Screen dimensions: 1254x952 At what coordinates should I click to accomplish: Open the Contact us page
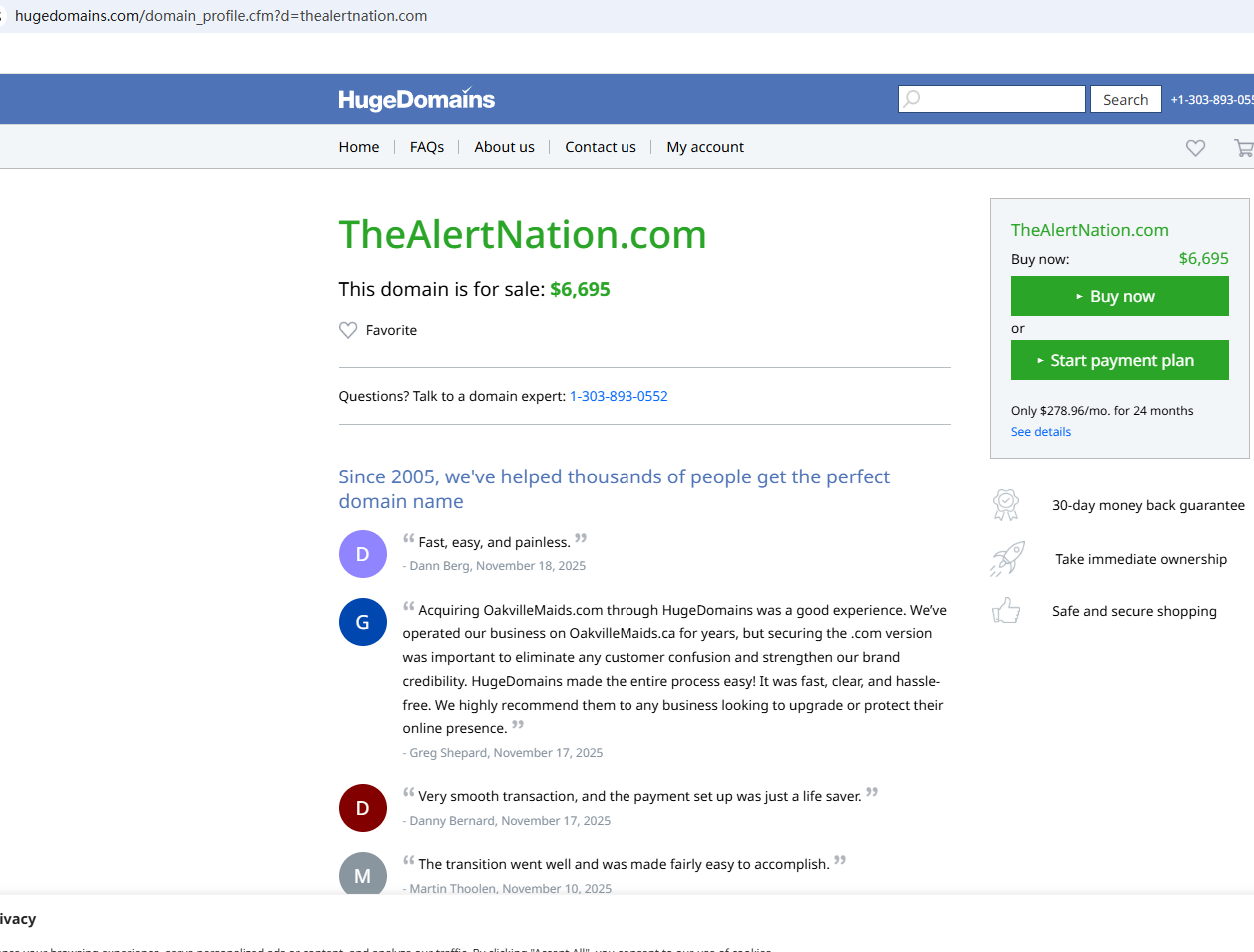pyautogui.click(x=601, y=147)
